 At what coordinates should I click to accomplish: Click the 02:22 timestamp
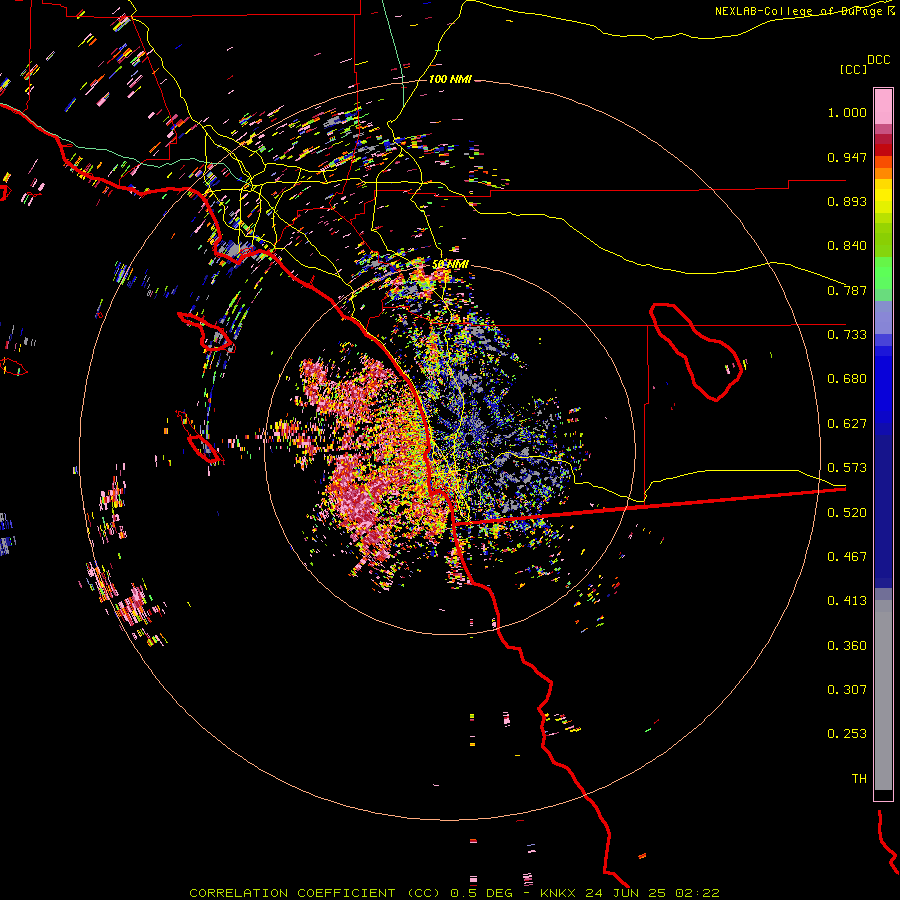tap(697, 893)
